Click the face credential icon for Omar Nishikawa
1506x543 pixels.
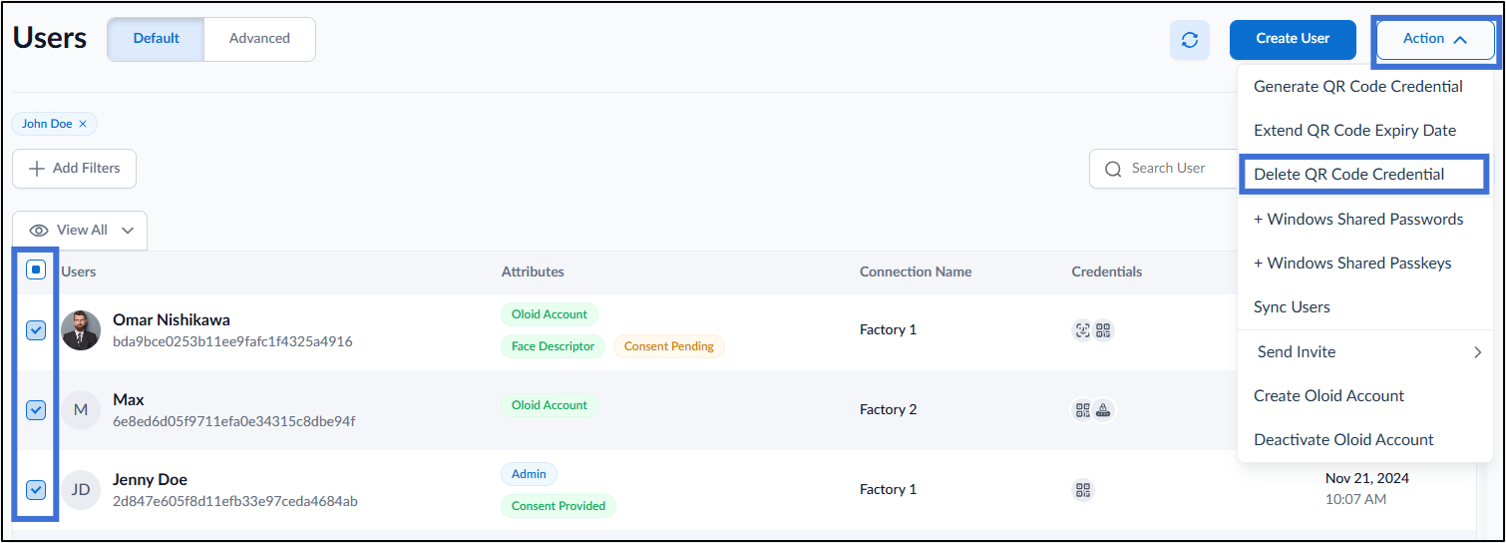coord(1082,330)
